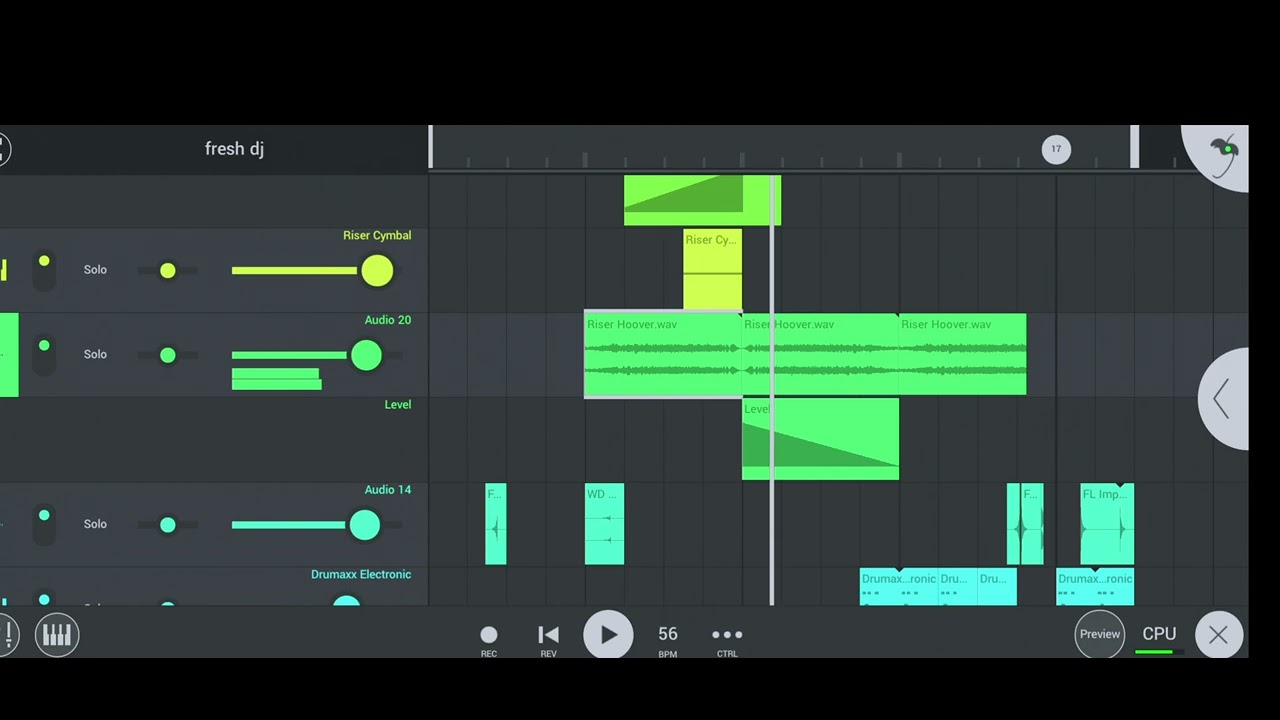Image resolution: width=1280 pixels, height=720 pixels.
Task: Select the first Drumaxx...ronic clip
Action: pos(899,587)
